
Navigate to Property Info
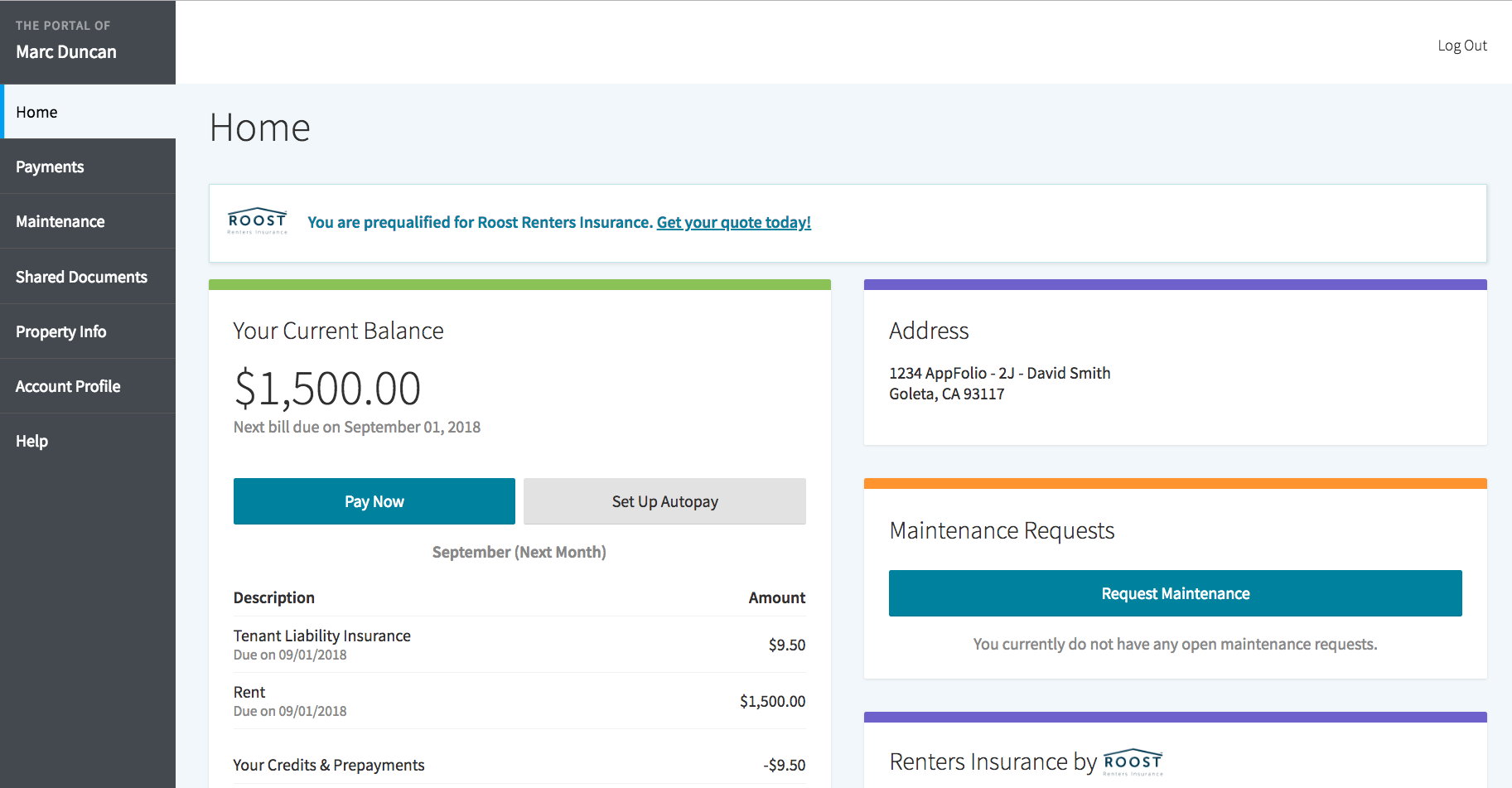click(60, 331)
